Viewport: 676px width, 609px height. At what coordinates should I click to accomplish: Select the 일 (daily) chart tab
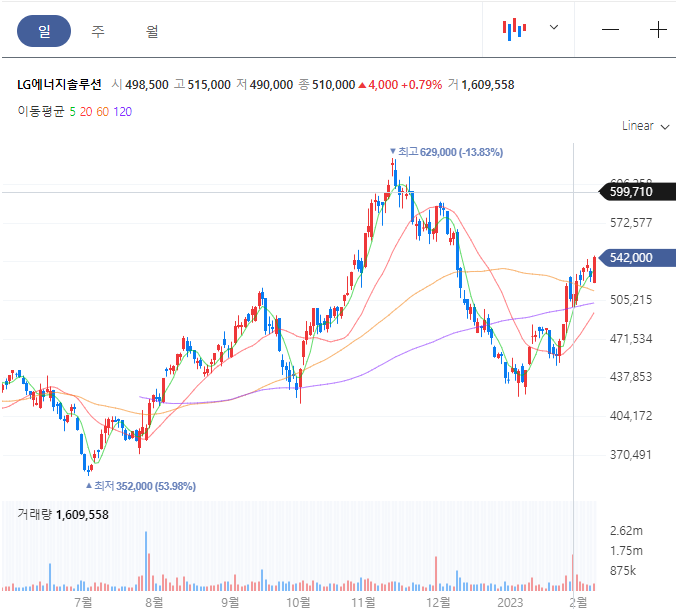(44, 31)
